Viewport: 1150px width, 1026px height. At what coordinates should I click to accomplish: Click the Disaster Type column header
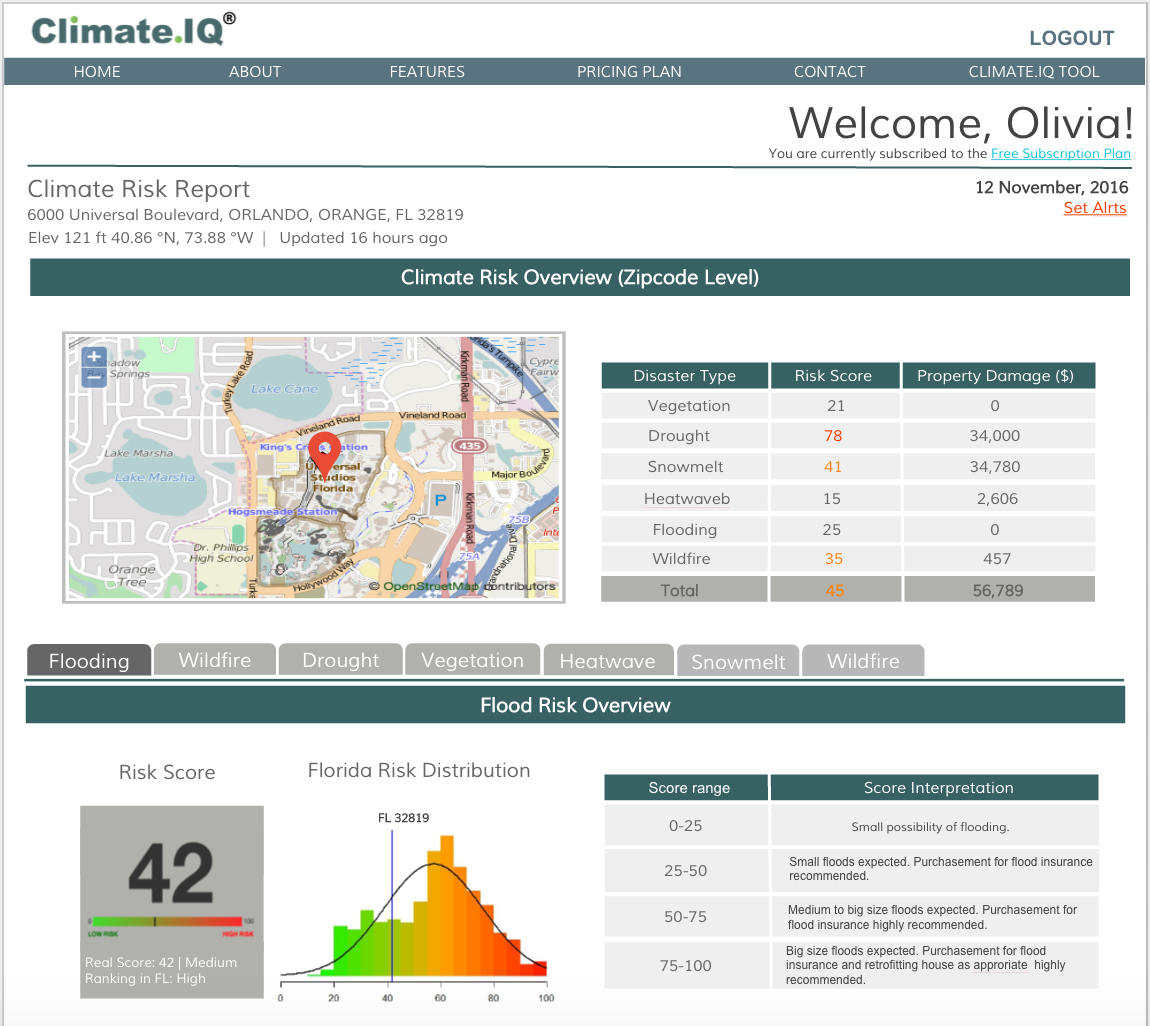pyautogui.click(x=684, y=375)
